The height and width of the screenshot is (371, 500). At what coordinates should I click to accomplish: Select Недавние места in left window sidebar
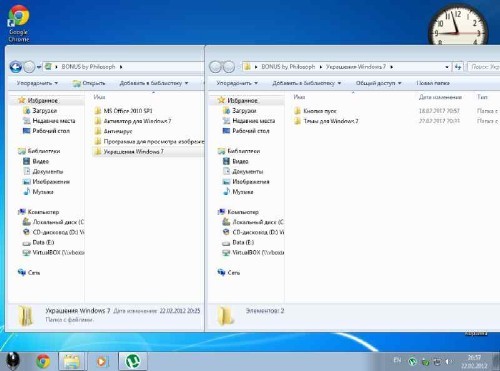tap(49, 121)
